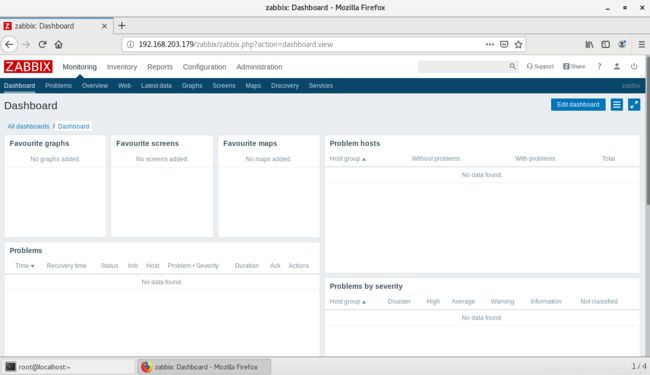
Task: Open the Zabbix user profile icon
Action: (617, 66)
